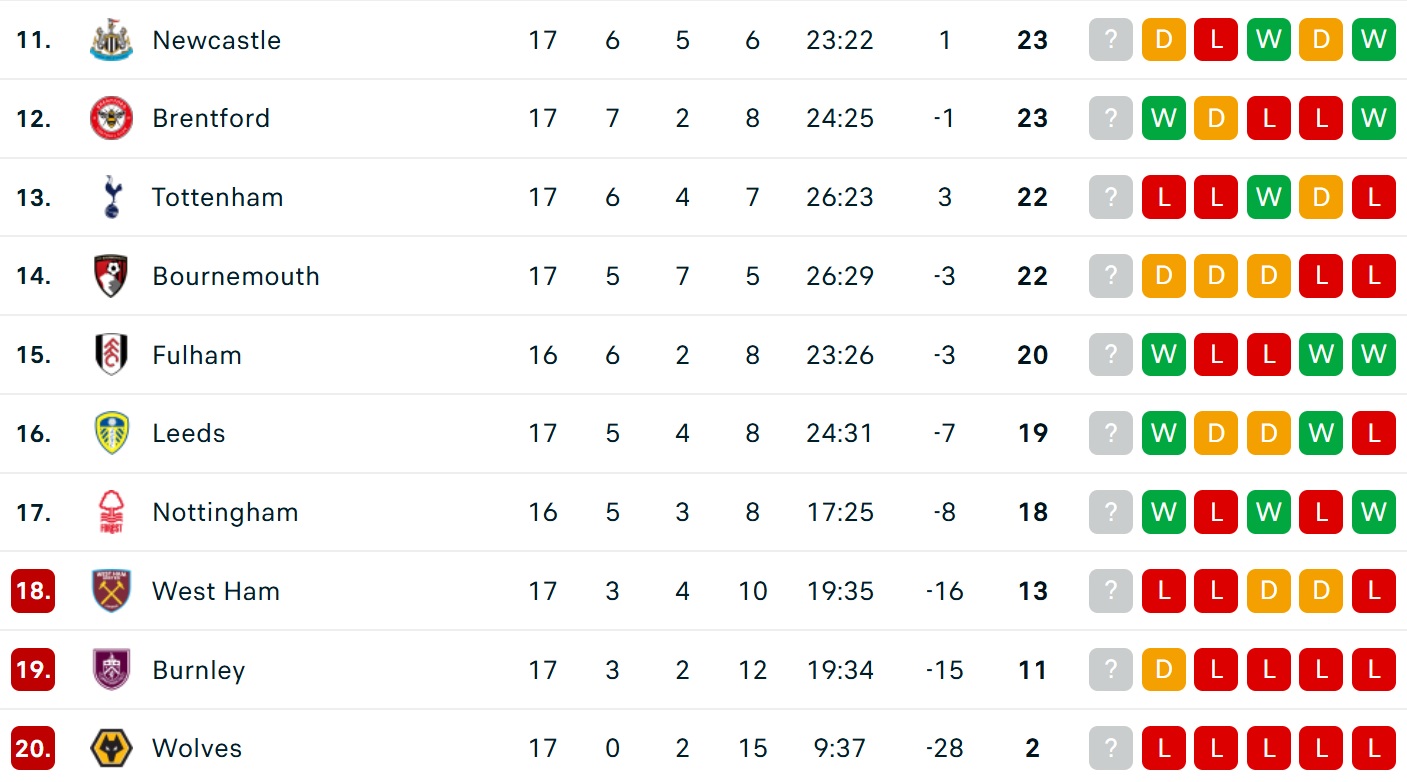The width and height of the screenshot is (1407, 782).
Task: Click Burnley's orange D form badge
Action: [x=1163, y=670]
